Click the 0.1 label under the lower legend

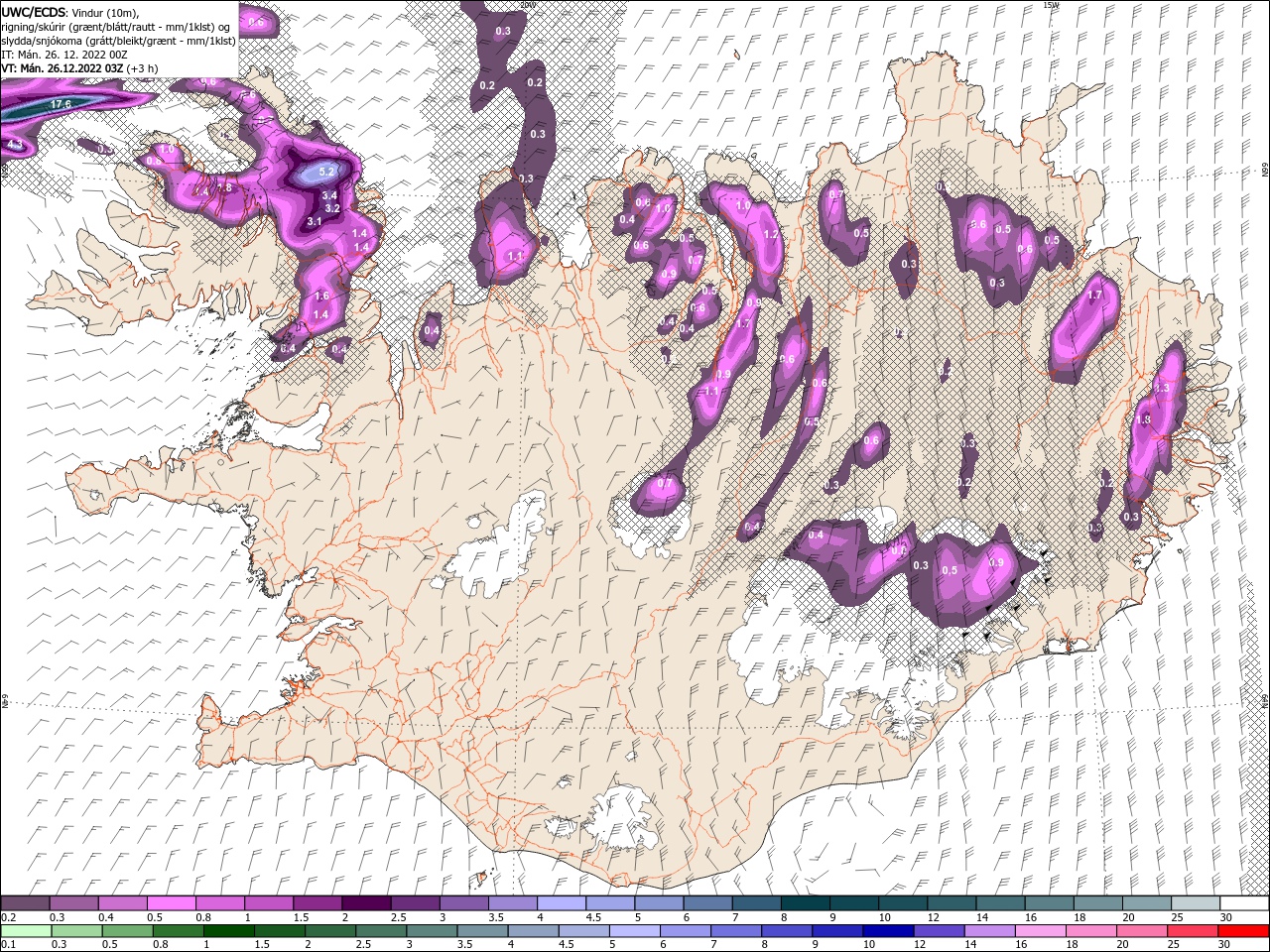pos(9,945)
